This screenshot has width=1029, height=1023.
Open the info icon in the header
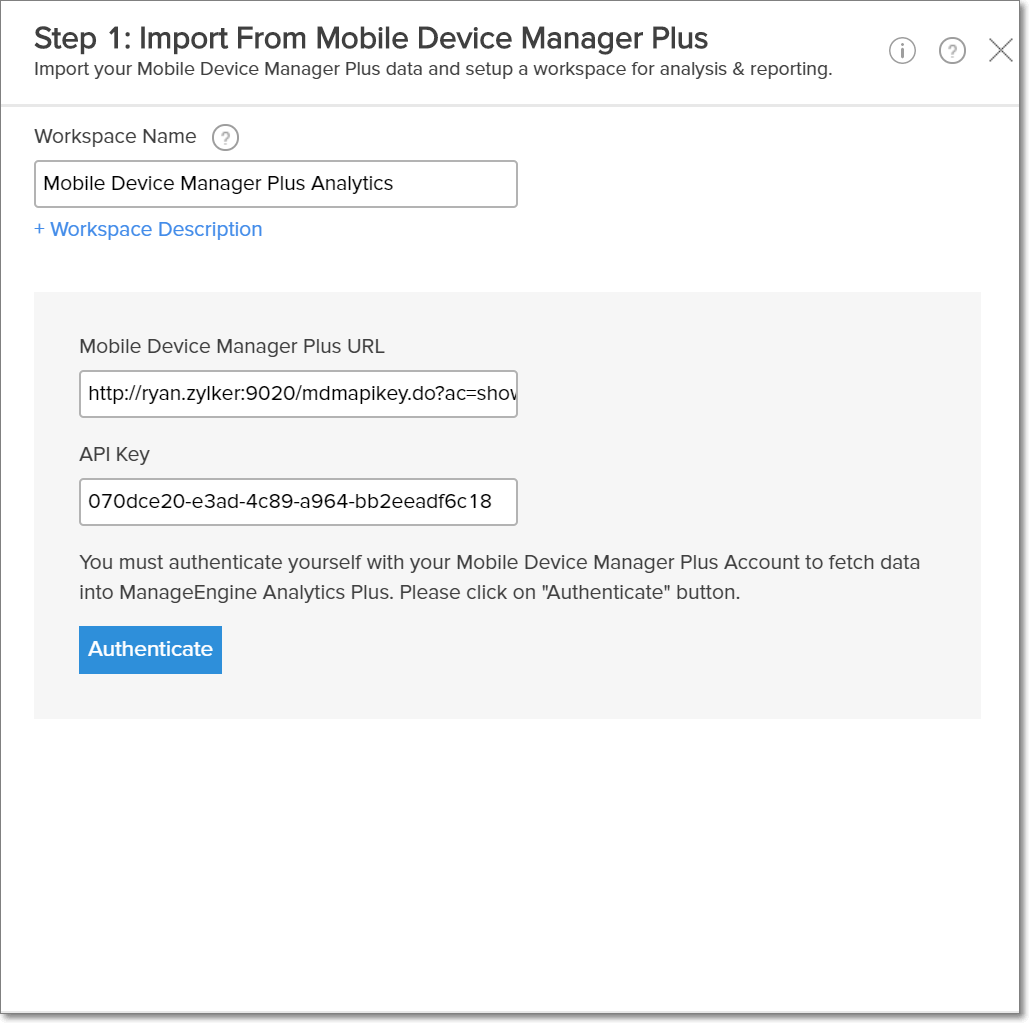tap(902, 51)
